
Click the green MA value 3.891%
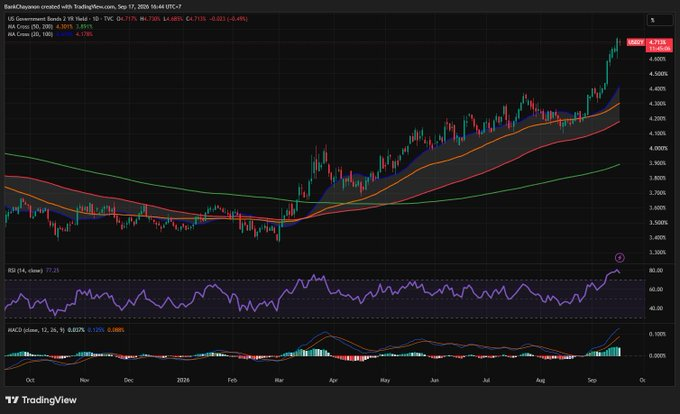coord(84,26)
